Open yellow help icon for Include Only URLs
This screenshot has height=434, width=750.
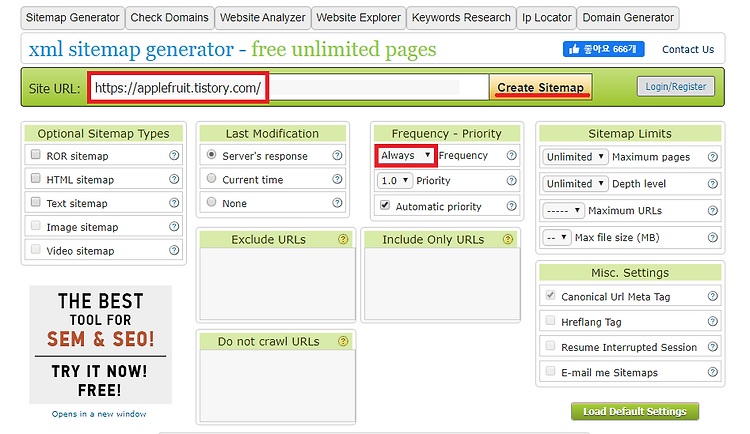[508, 239]
